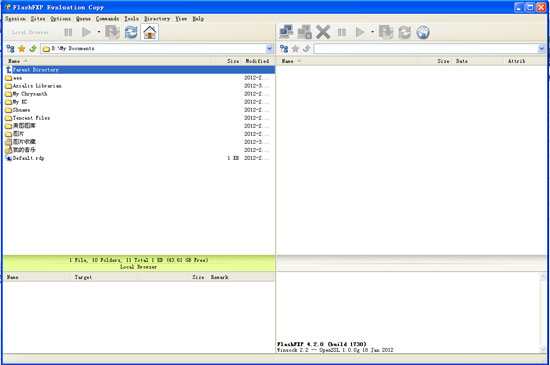Click the Tencent Files folder icon
Screen dimensions: 550x365
(8, 118)
